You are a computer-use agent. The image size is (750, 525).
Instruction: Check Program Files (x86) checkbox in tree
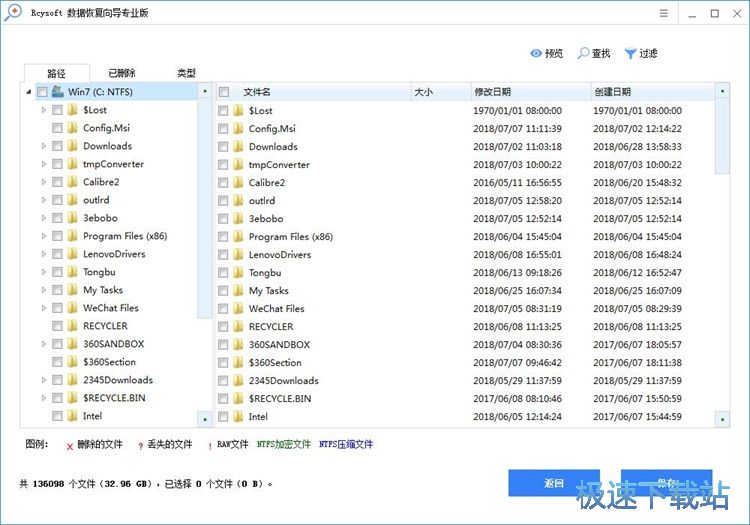57,236
